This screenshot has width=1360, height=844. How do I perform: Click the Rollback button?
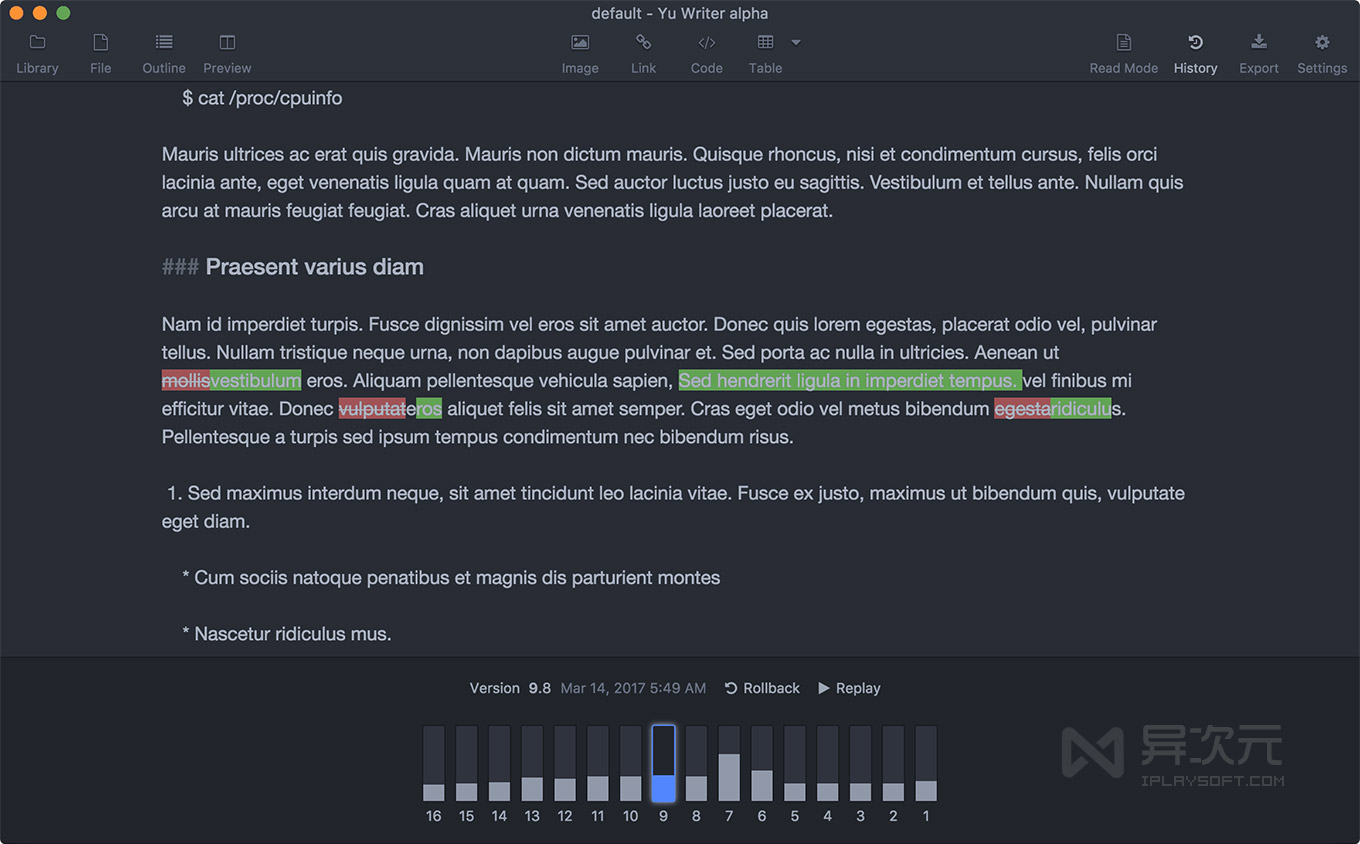pos(763,688)
